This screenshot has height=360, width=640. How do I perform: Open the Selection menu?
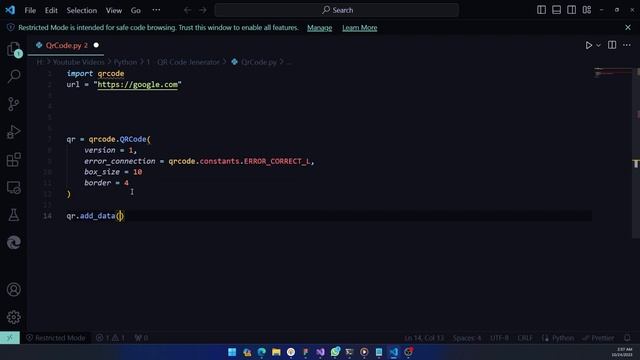(x=82, y=10)
